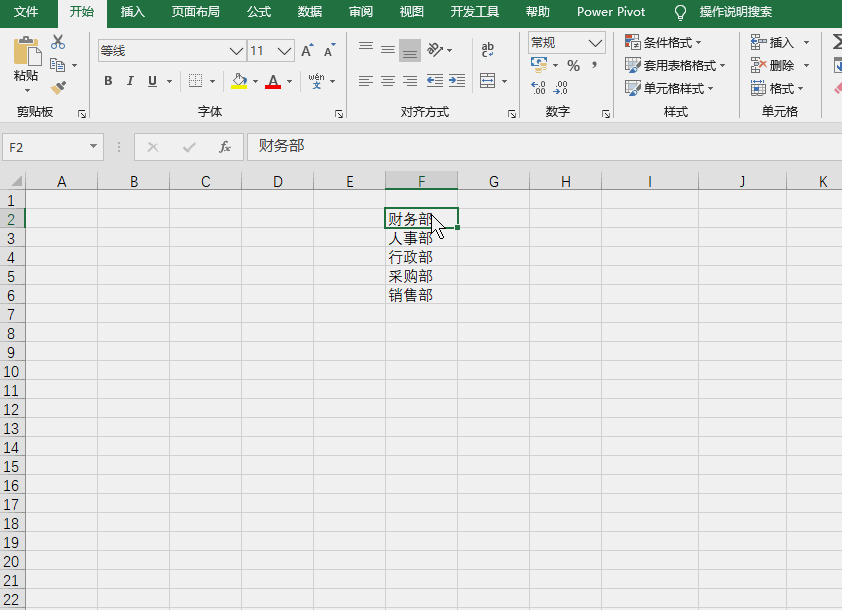Click the Percent Style icon
The width and height of the screenshot is (842, 610).
(574, 66)
